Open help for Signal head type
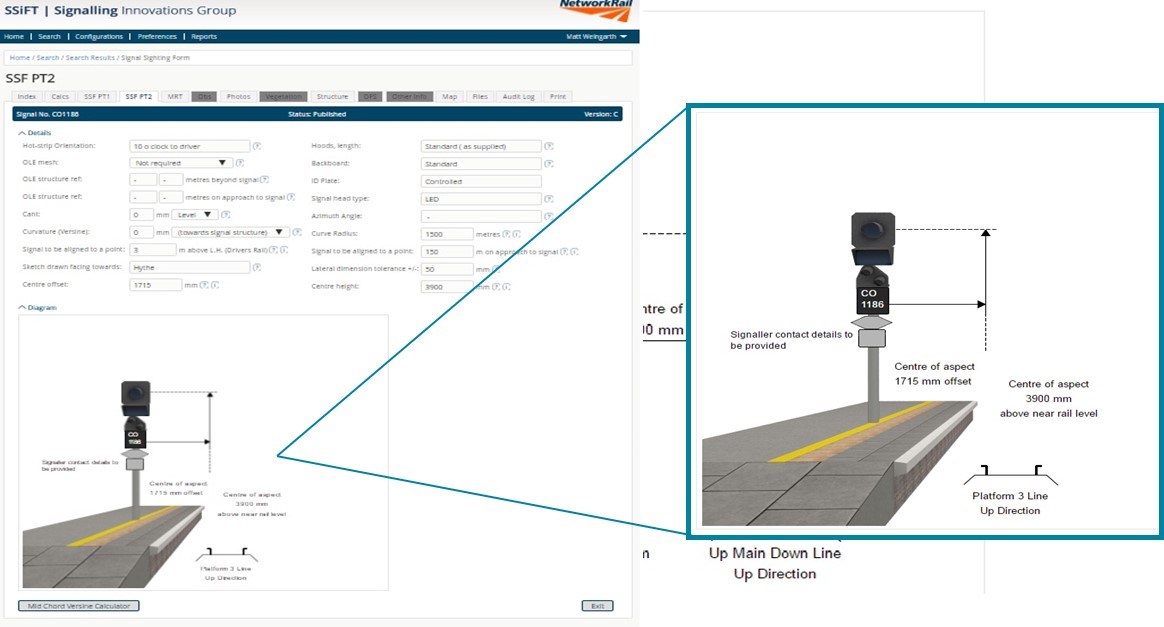Screen dimensions: 1164x627 coord(549,199)
